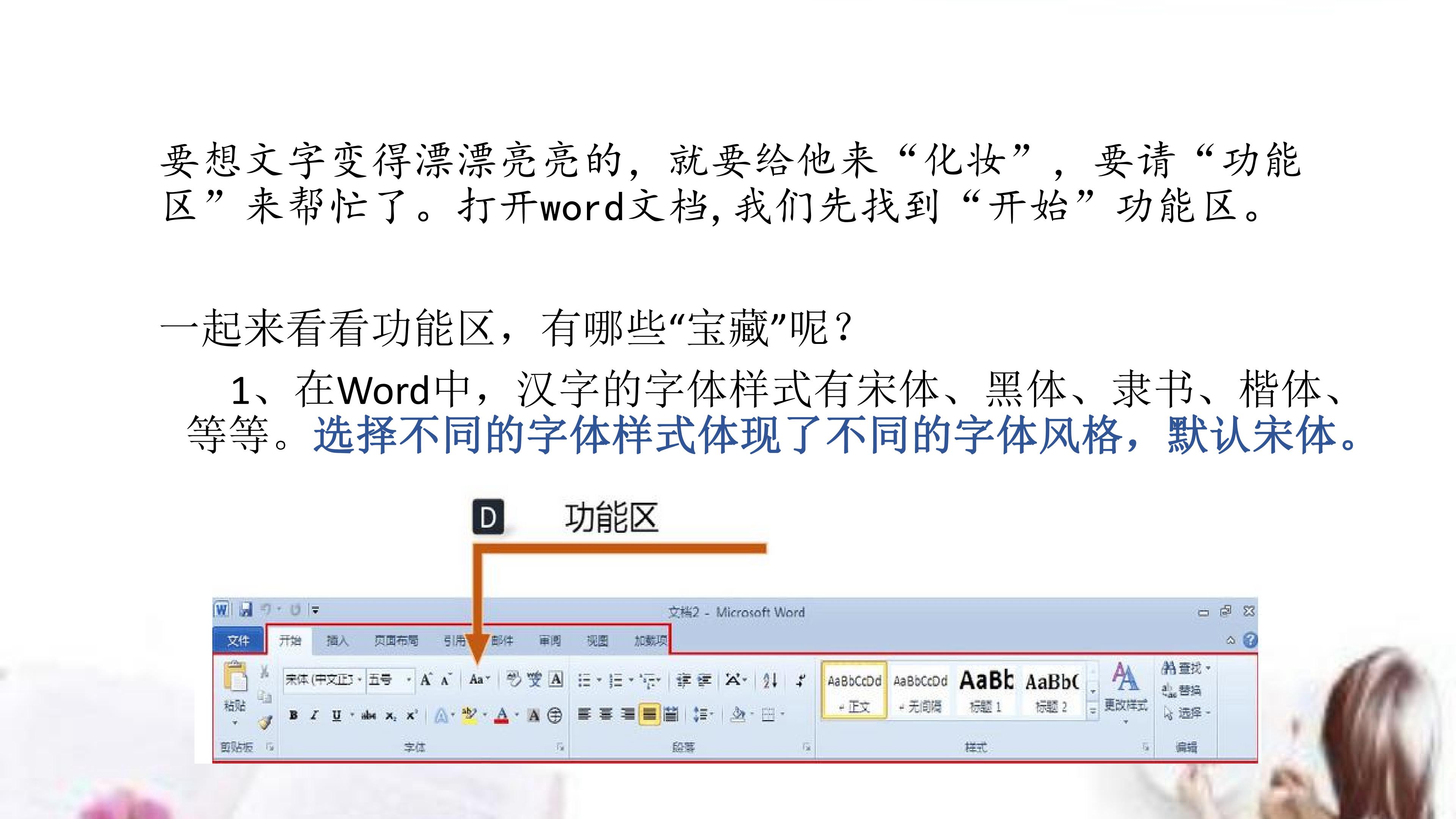This screenshot has width=1456, height=819.
Task: Click the 查找 find button
Action: pos(1185,668)
